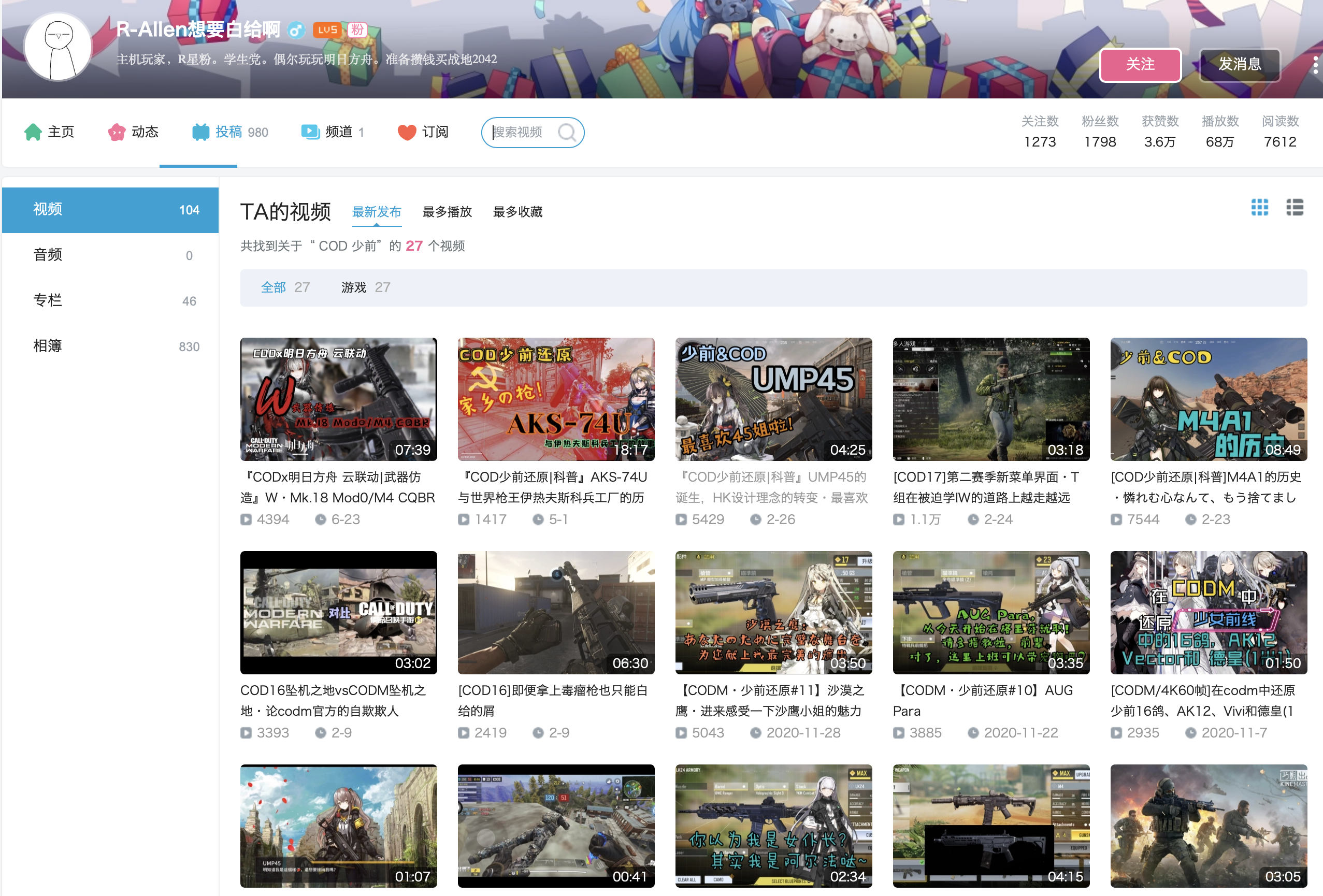The height and width of the screenshot is (896, 1323).
Task: Open title COD16坠机之地vsCODM坠机之地
Action: tap(333, 701)
